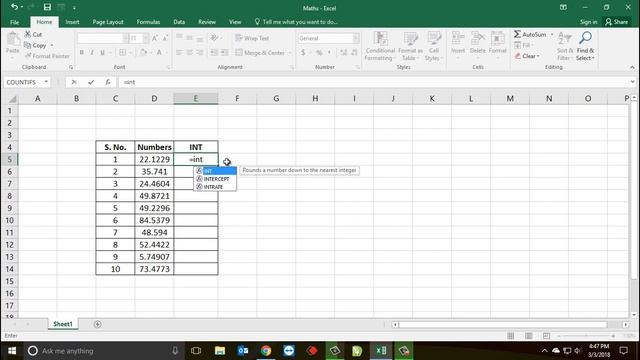Switch to Normal view in status bar
The height and width of the screenshot is (360, 640).
coord(511,336)
